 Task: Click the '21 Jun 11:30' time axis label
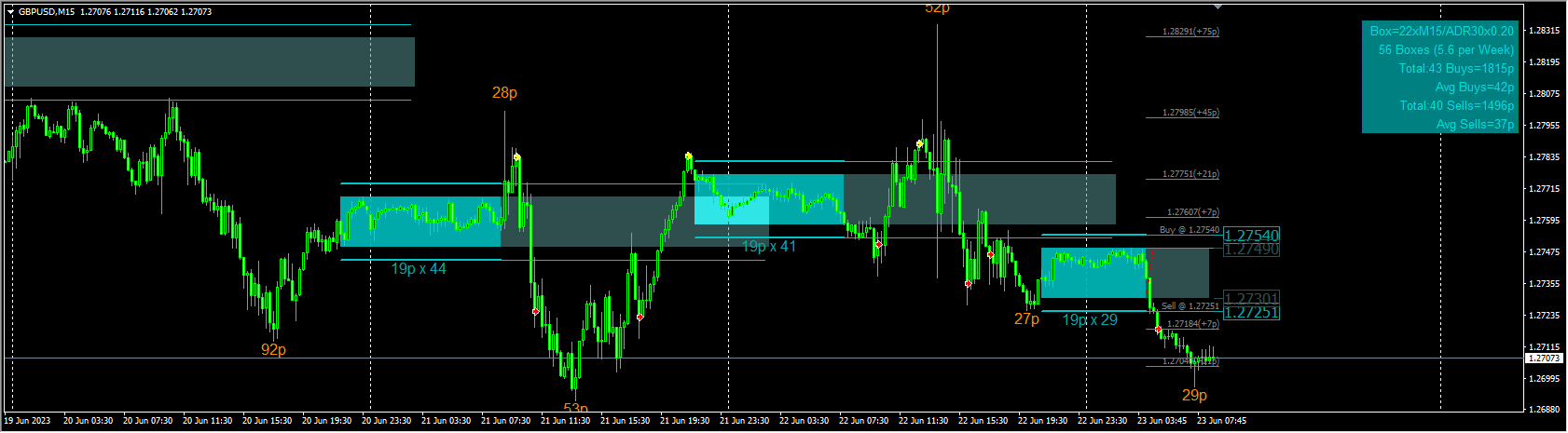(565, 421)
